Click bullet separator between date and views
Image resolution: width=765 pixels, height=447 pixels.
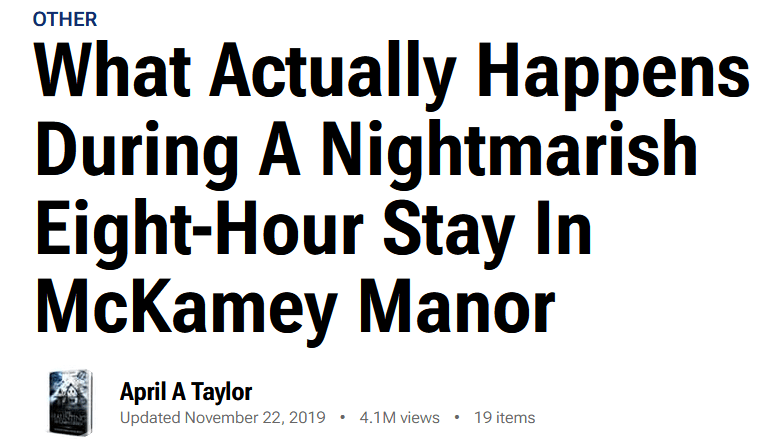pos(343,417)
